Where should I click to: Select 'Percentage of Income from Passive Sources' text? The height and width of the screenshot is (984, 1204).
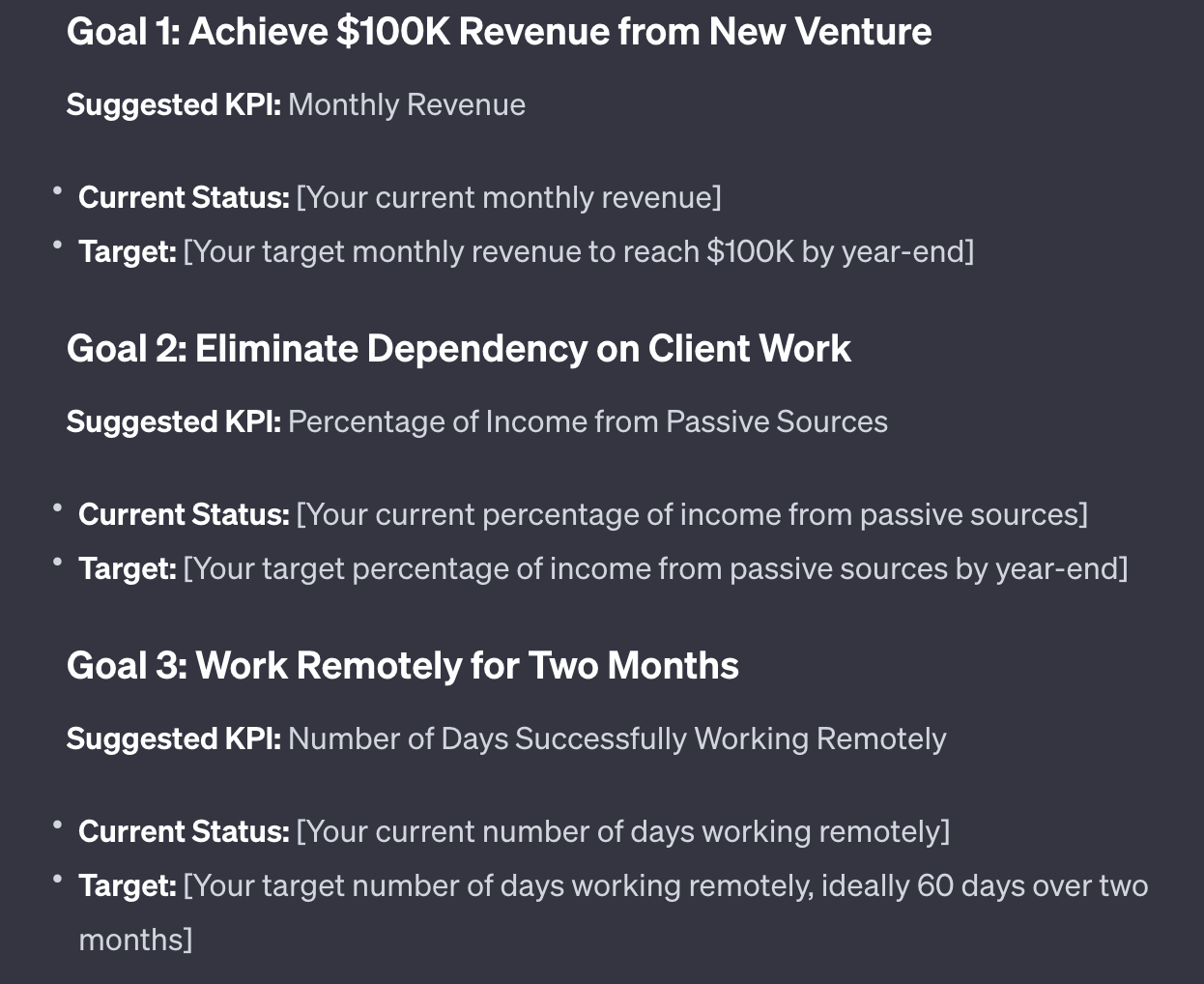[x=588, y=421]
